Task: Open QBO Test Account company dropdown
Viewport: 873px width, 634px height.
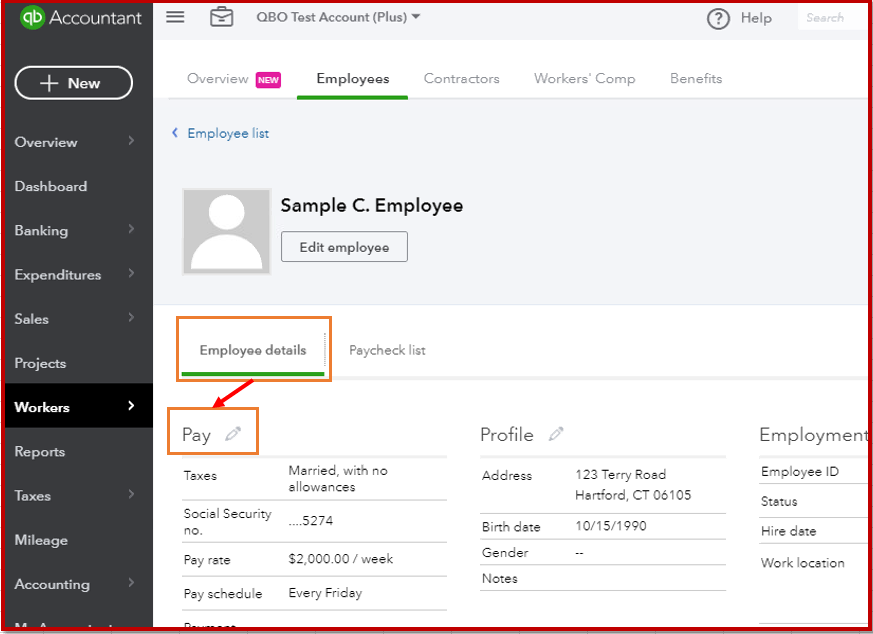Action: (x=338, y=17)
